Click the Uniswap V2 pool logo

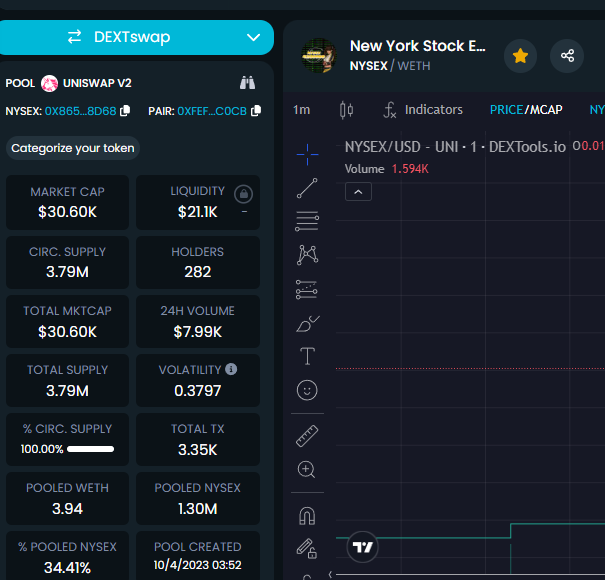pyautogui.click(x=49, y=83)
